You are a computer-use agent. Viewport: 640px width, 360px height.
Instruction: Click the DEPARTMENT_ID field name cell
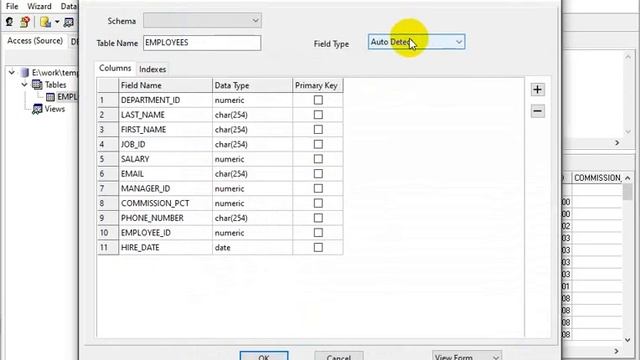[165, 100]
